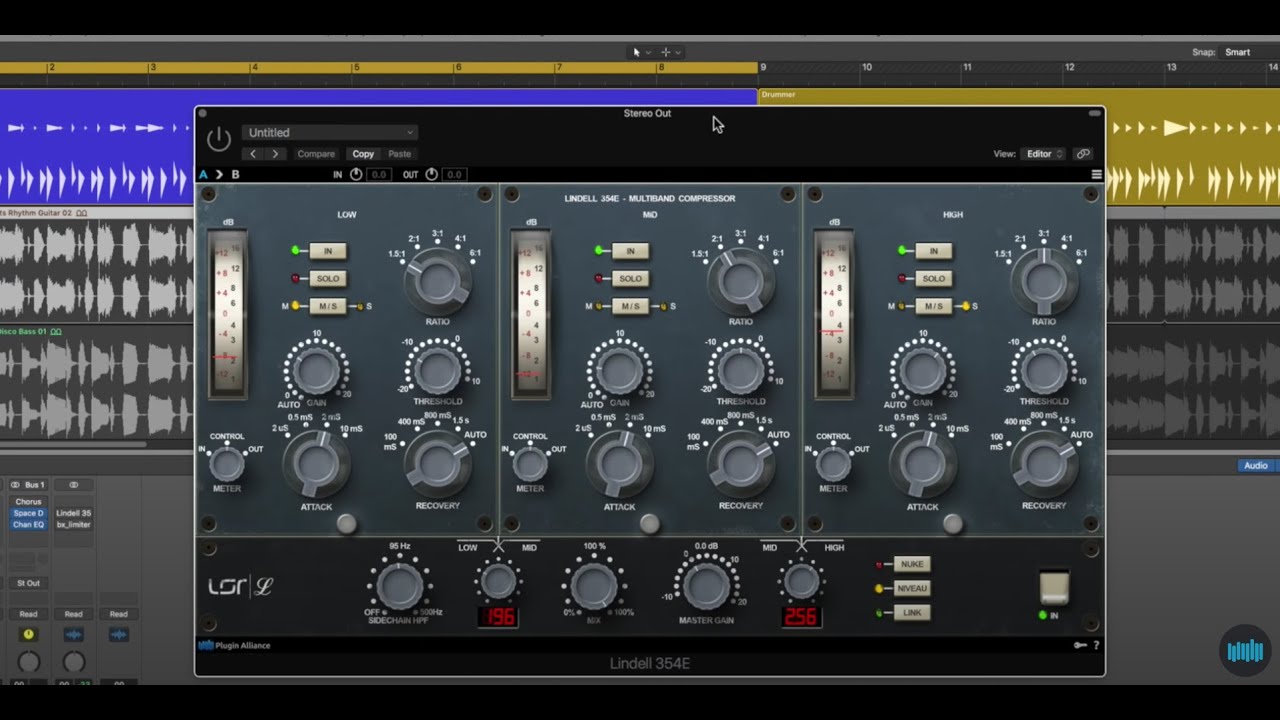The height and width of the screenshot is (720, 1280).
Task: Toggle the LOW band M/S switch
Action: (327, 306)
